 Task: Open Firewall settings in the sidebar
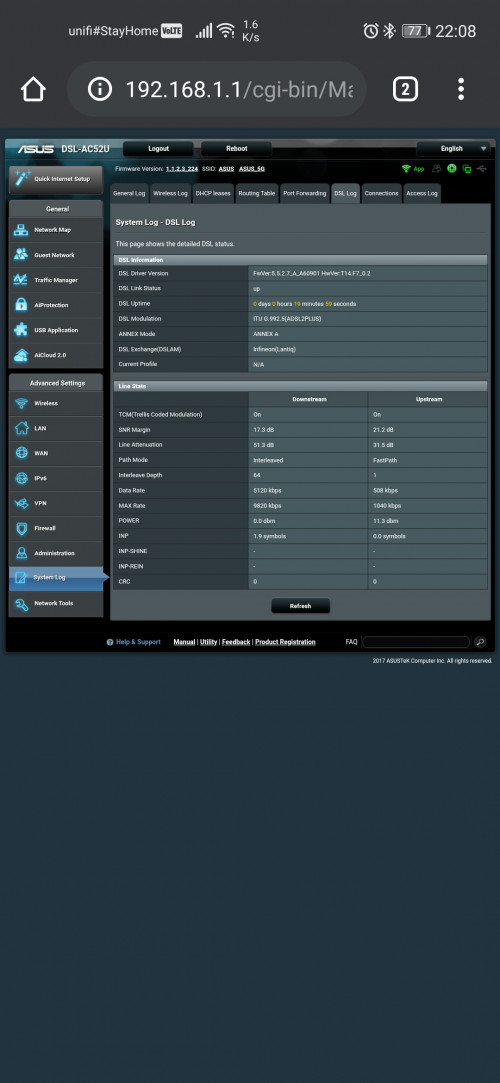pos(55,528)
